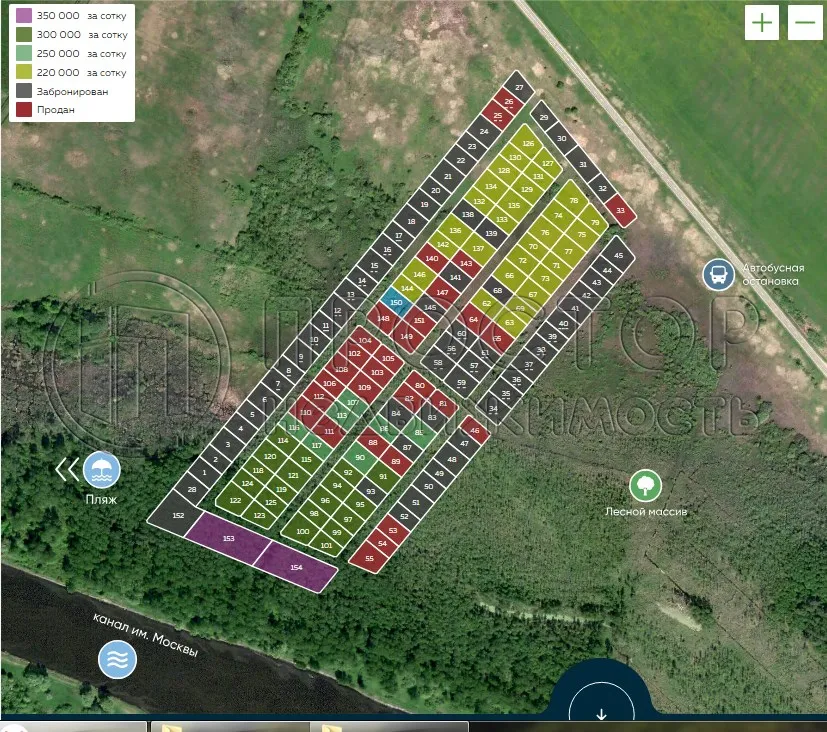Viewport: 827px width, 732px height.
Task: Select reserved plot 45
Action: coord(618,256)
